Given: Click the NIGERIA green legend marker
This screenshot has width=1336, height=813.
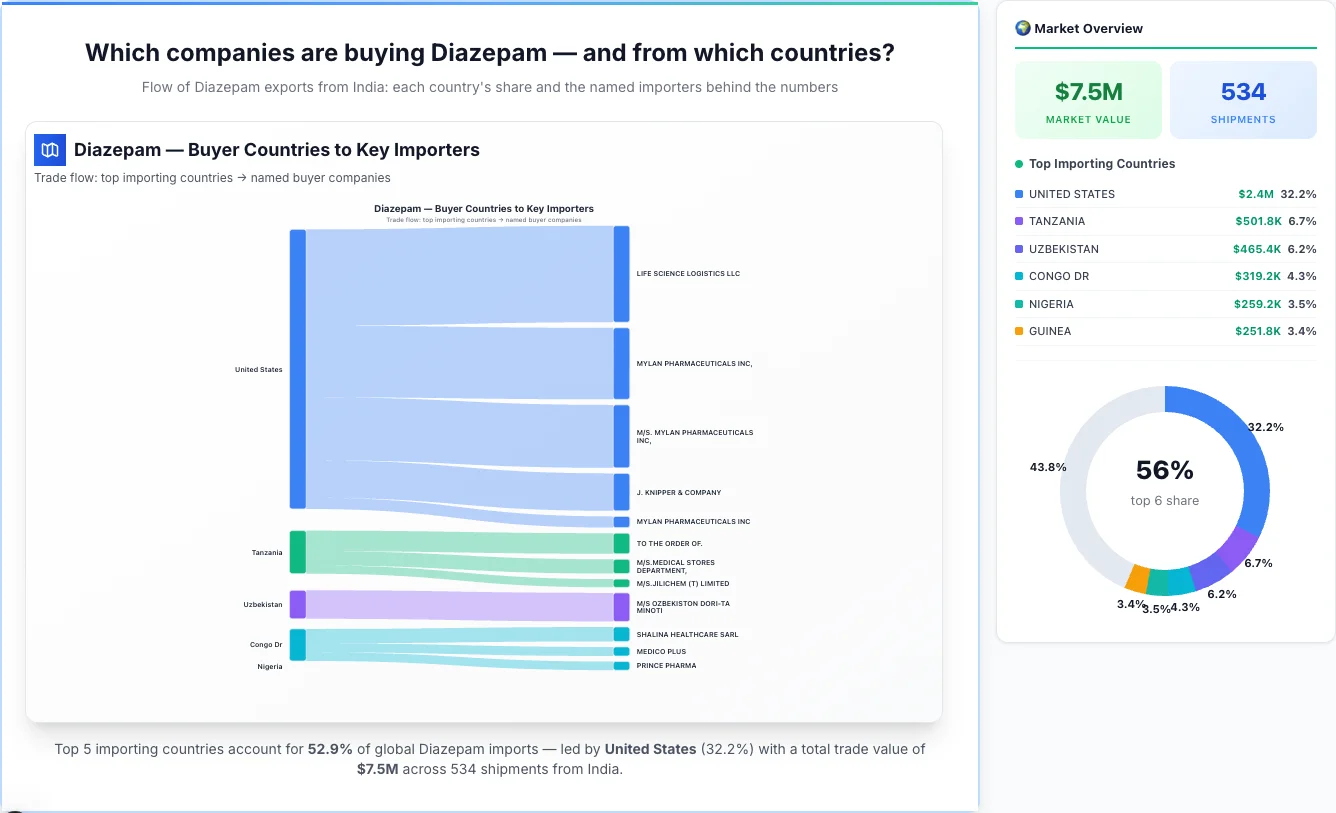Looking at the screenshot, I should click(x=1017, y=304).
